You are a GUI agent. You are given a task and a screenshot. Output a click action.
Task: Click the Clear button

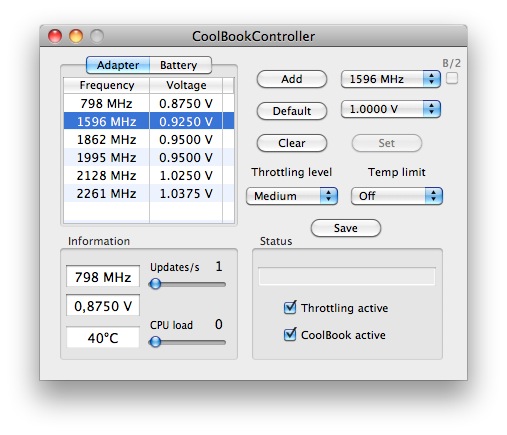pos(292,143)
